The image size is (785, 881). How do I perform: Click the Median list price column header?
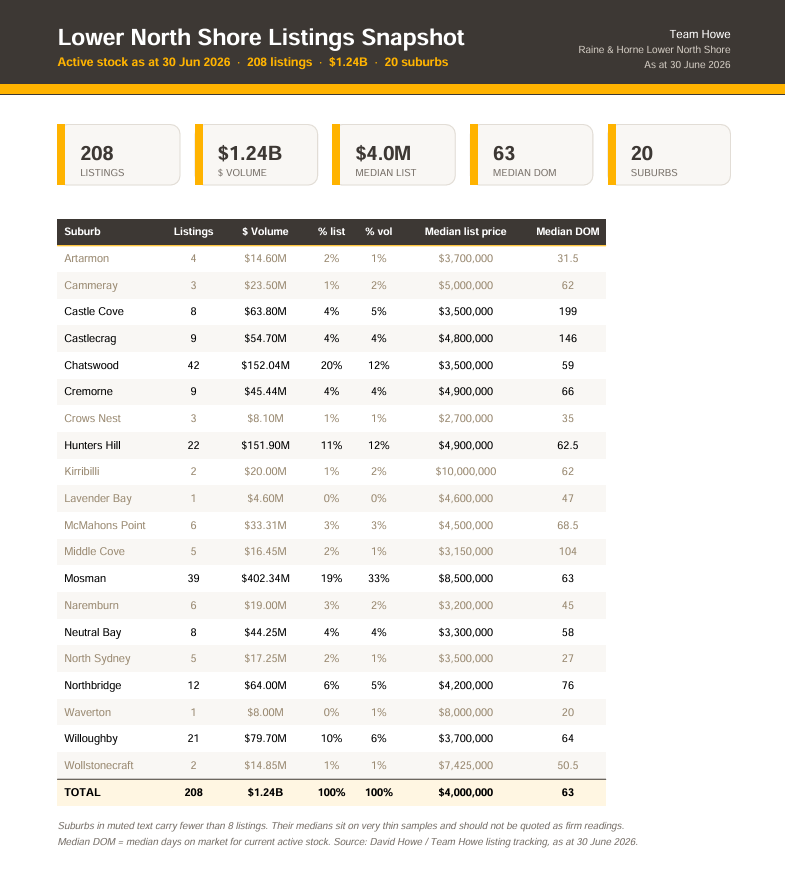[x=465, y=231]
